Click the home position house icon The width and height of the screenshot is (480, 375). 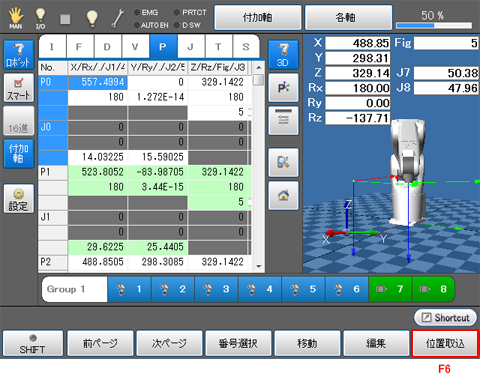tap(283, 195)
